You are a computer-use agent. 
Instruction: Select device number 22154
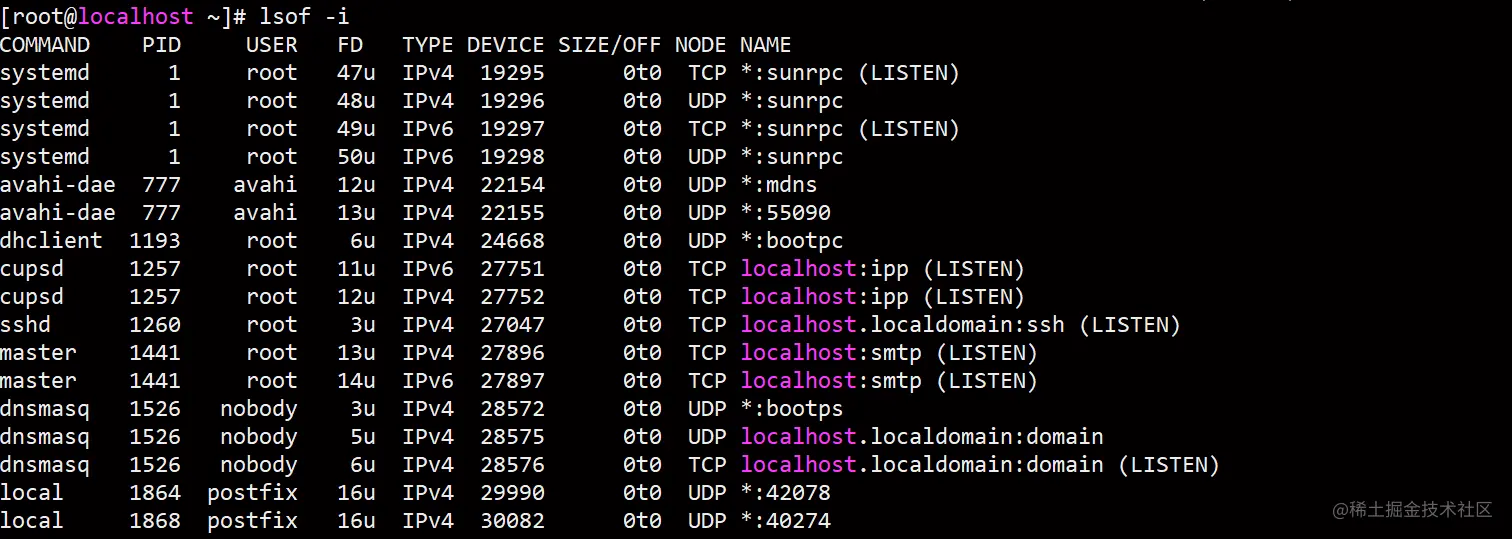point(512,185)
